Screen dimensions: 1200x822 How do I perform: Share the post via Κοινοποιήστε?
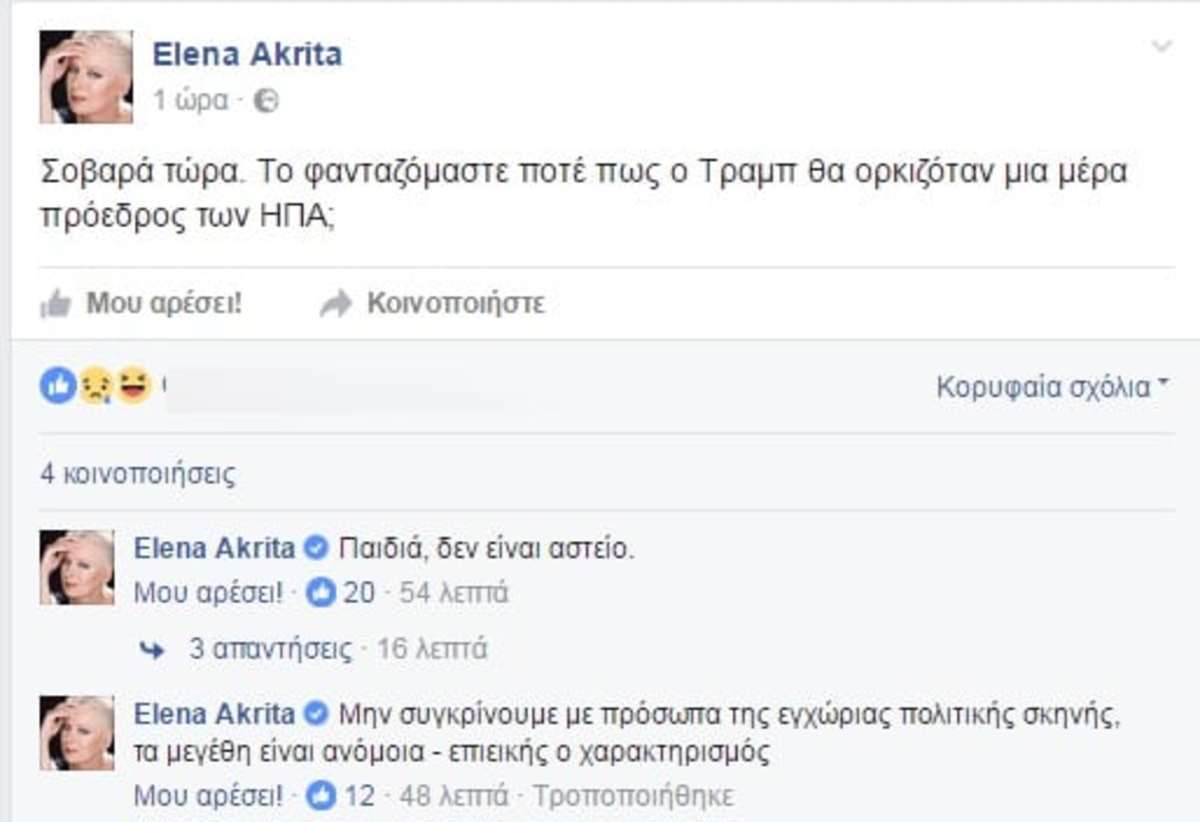[455, 303]
